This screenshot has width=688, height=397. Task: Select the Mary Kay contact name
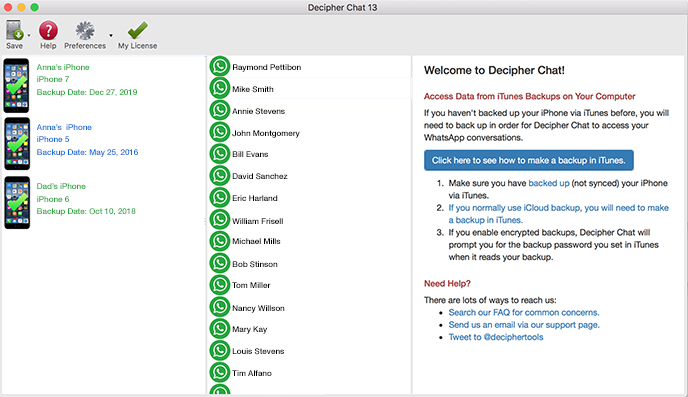point(249,329)
